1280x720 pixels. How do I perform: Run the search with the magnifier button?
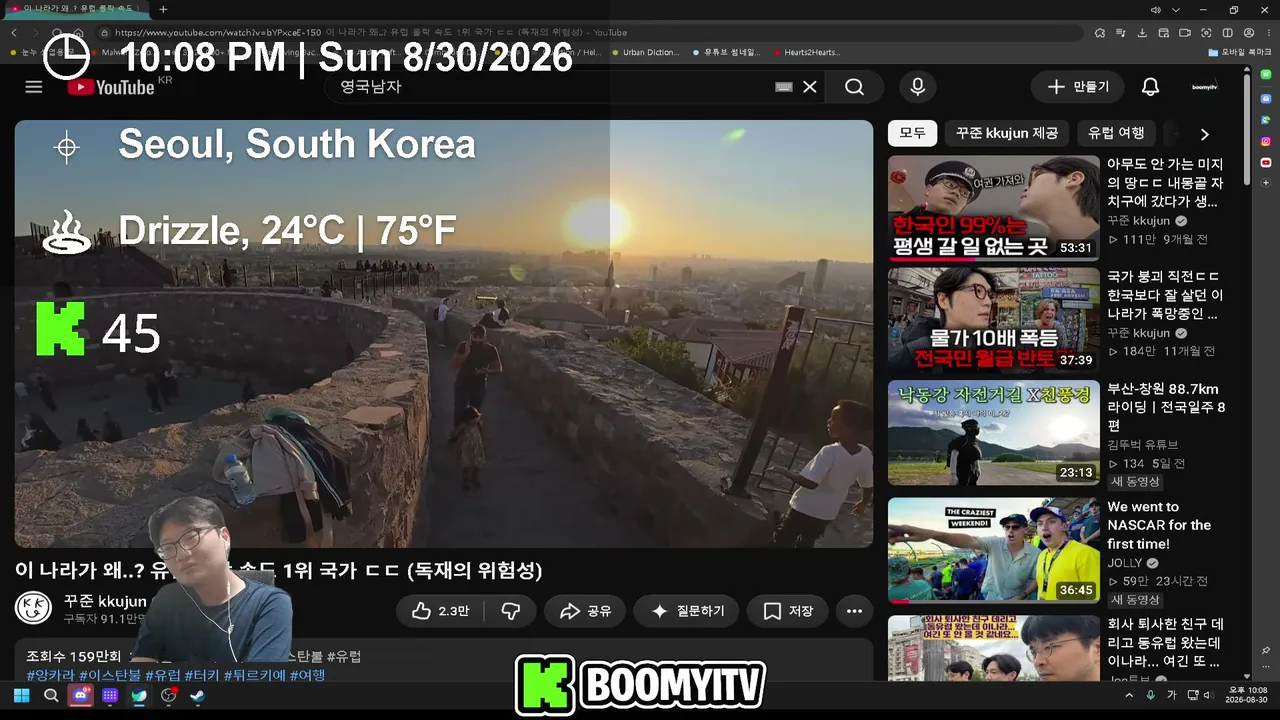[854, 87]
